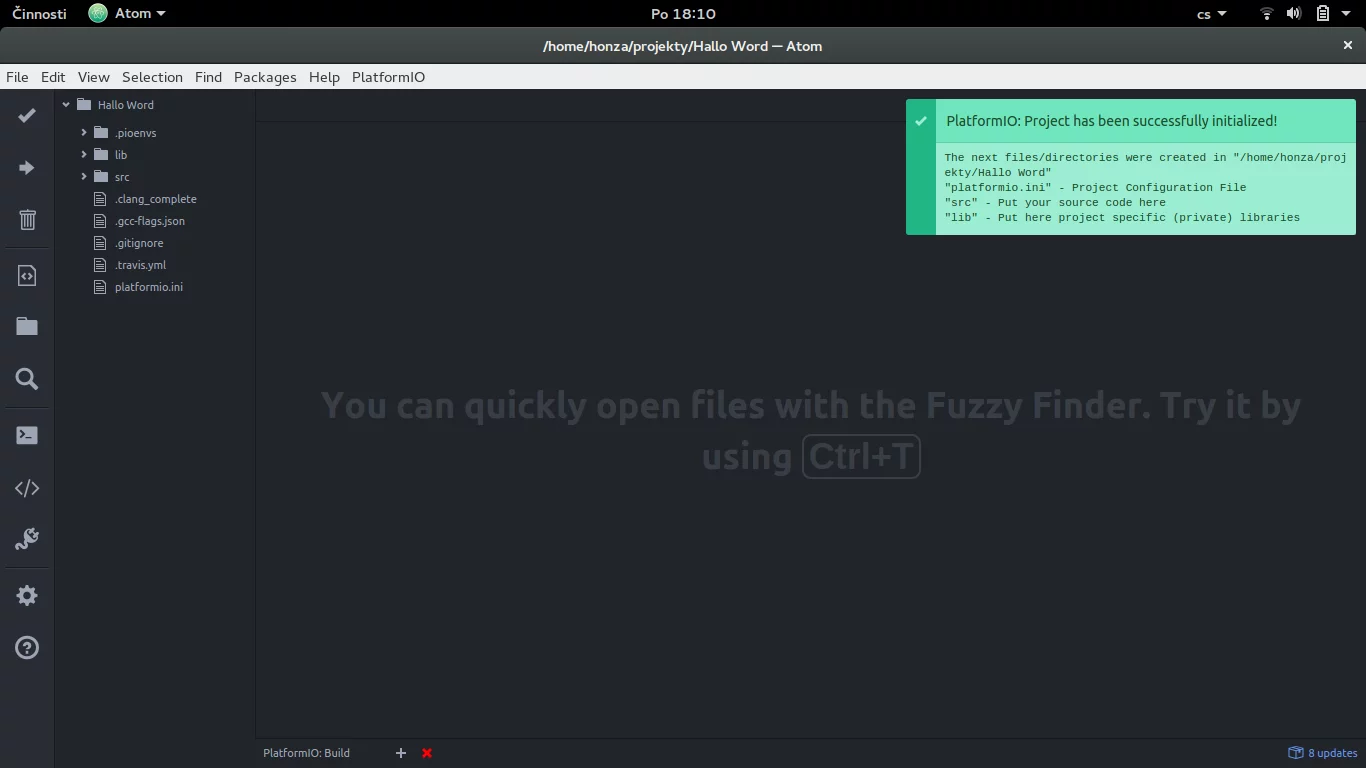Select the .gitignore file

(139, 243)
